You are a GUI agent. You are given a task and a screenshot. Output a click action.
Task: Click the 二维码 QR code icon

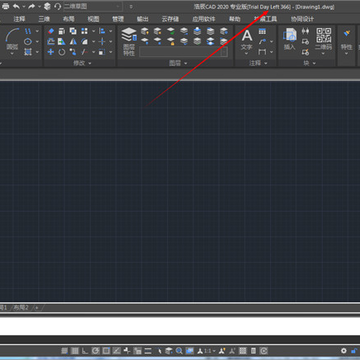(324, 39)
